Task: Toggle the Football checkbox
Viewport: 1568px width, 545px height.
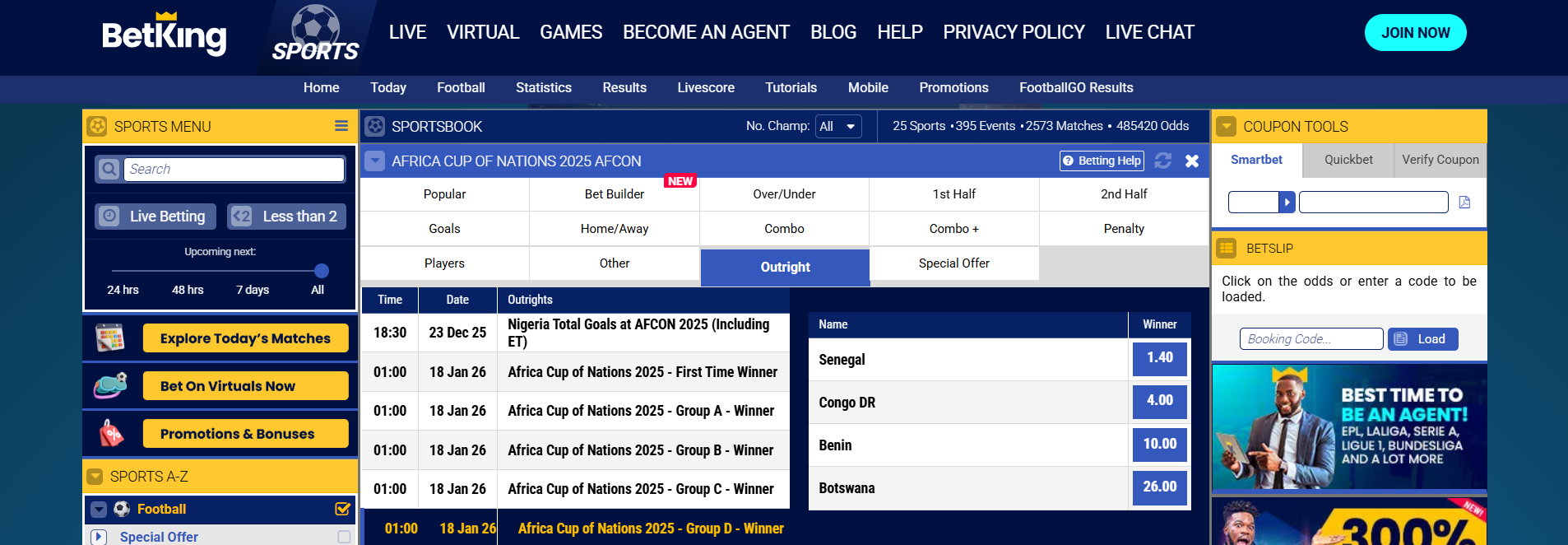Action: (x=343, y=509)
